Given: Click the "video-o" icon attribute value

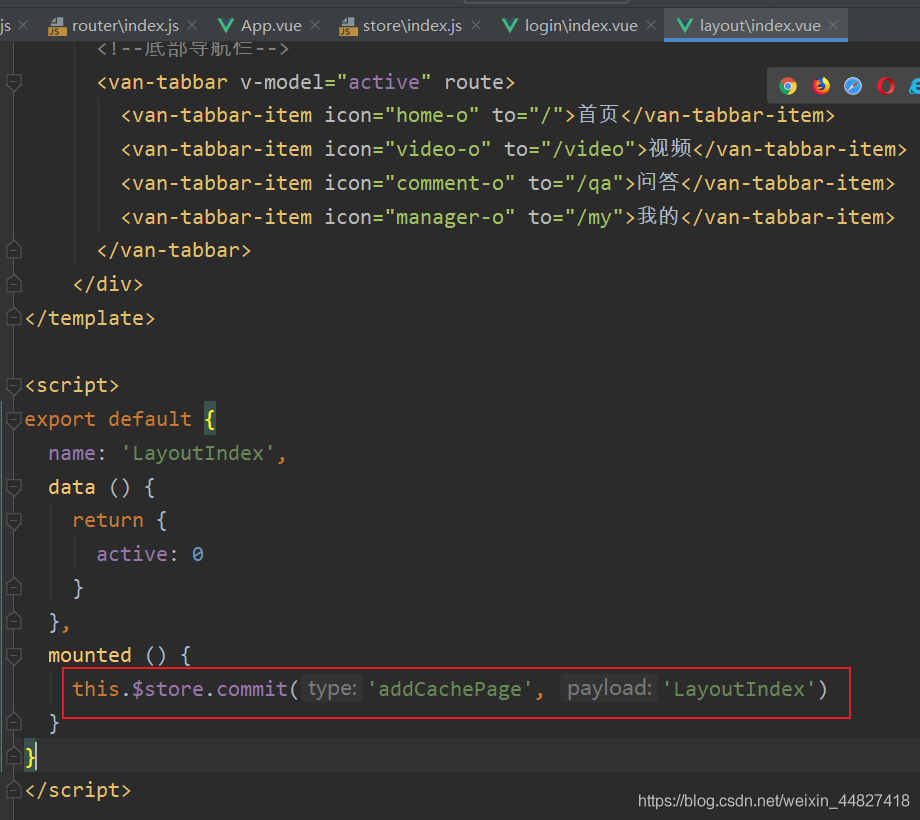Looking at the screenshot, I should click(x=438, y=150).
